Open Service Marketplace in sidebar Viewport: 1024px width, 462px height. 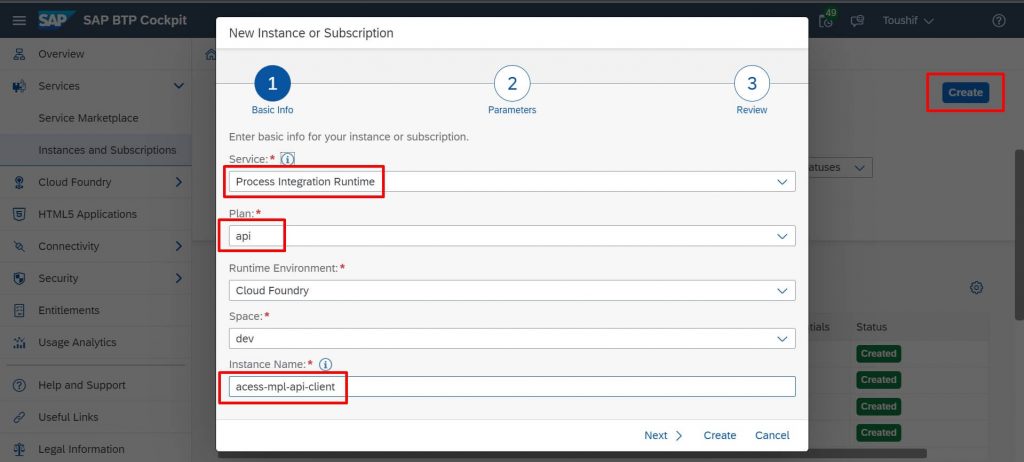tap(88, 118)
